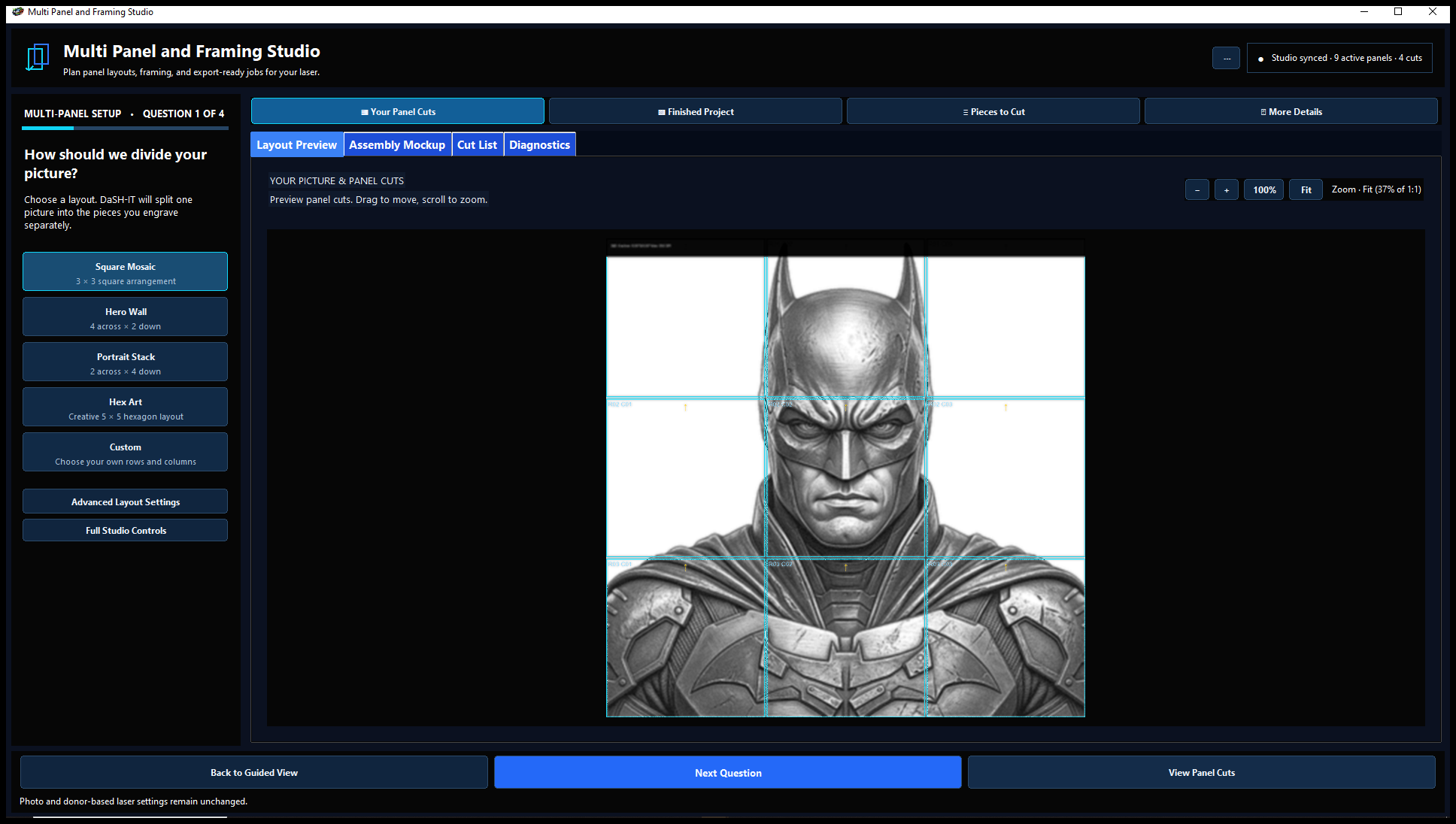Open Advanced Layout Settings
Screen dimensions: 1456x824
[x=125, y=501]
